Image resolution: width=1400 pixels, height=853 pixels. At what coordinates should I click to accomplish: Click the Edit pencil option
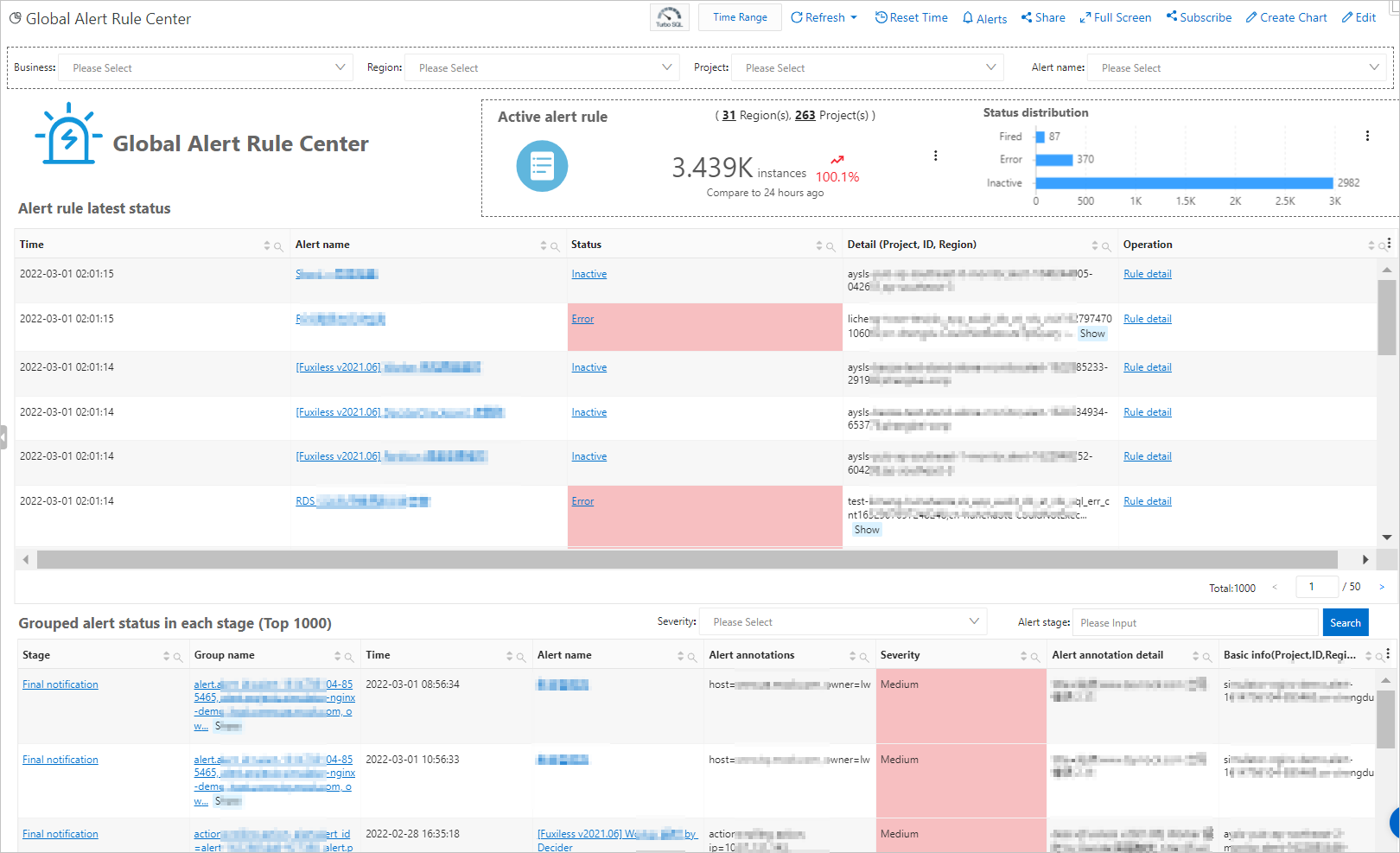[x=1359, y=17]
